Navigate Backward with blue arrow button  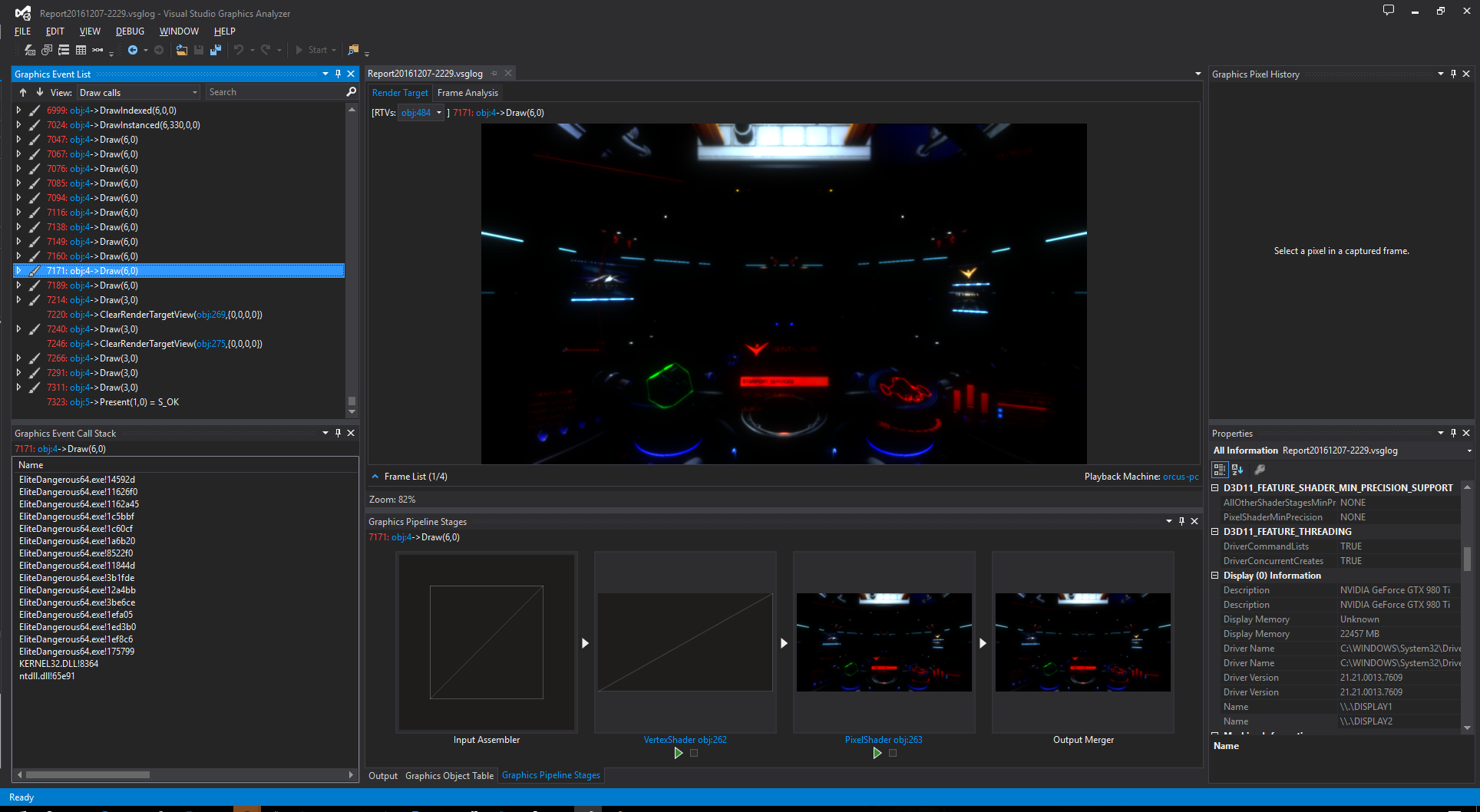coord(133,50)
